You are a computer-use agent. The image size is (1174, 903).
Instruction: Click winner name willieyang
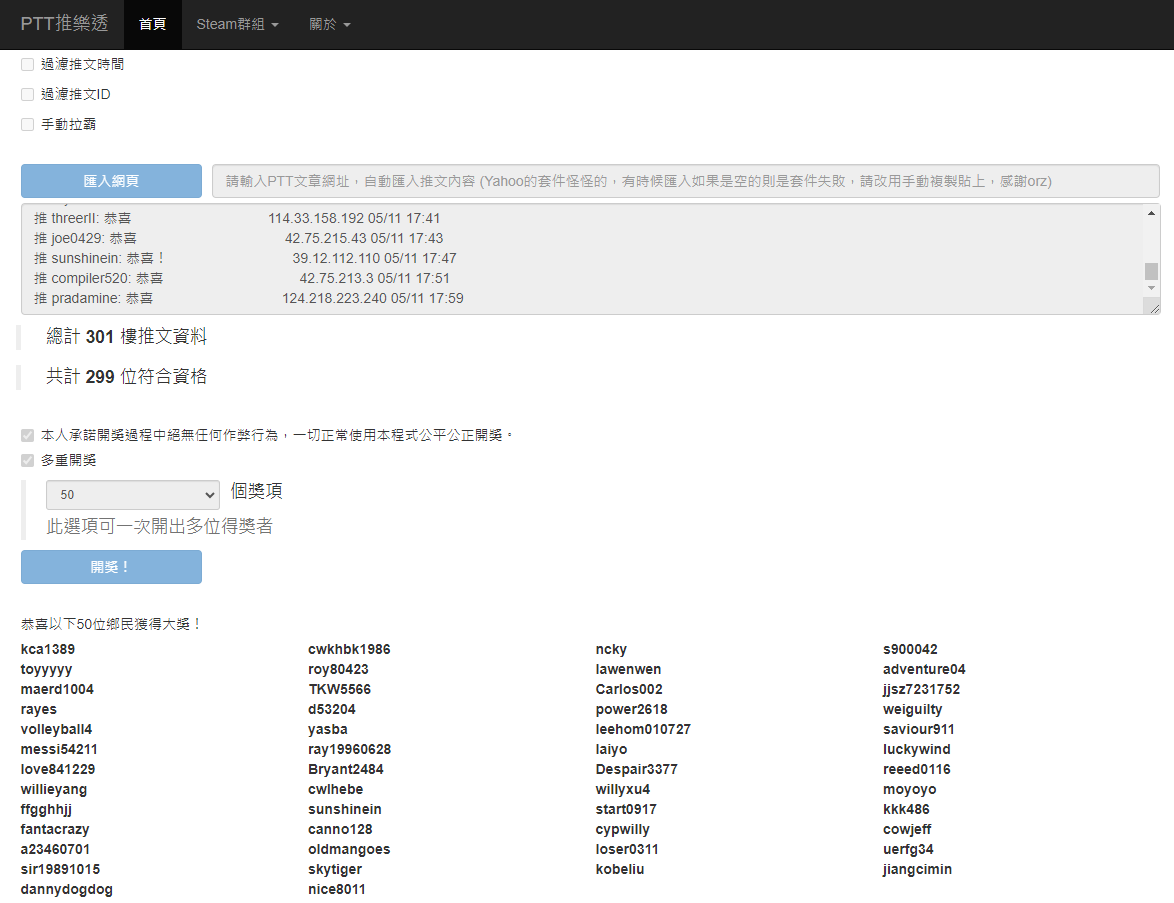point(54,789)
